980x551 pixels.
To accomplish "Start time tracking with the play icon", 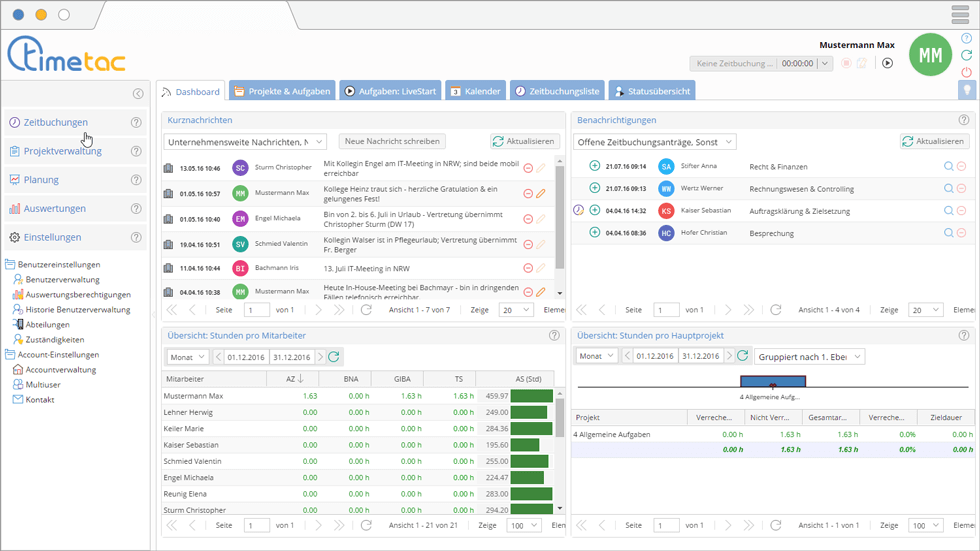I will pyautogui.click(x=886, y=63).
